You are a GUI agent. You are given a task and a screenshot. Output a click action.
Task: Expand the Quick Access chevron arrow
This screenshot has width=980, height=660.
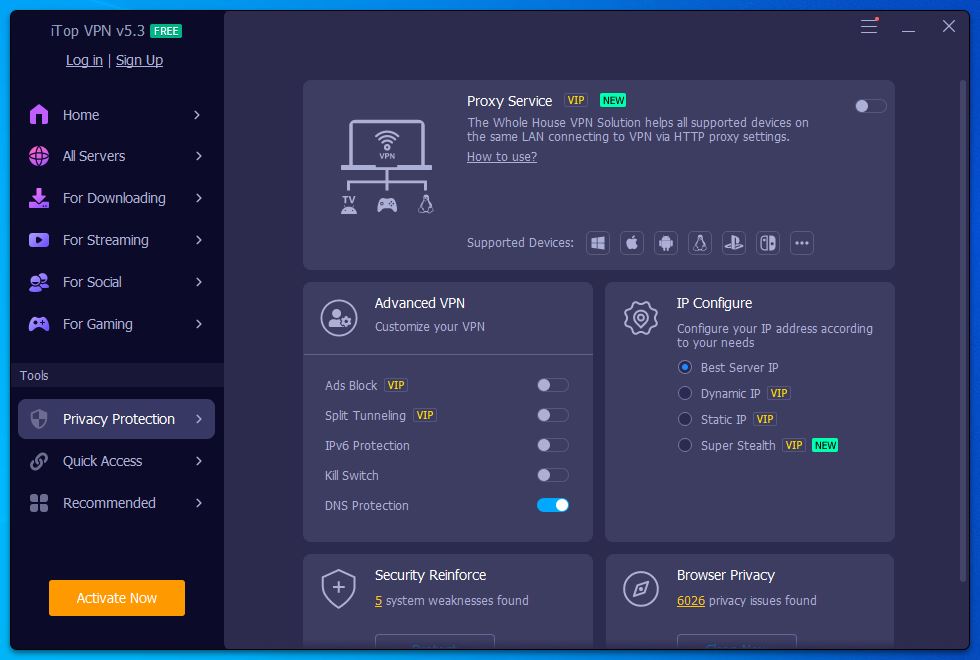[x=199, y=461]
